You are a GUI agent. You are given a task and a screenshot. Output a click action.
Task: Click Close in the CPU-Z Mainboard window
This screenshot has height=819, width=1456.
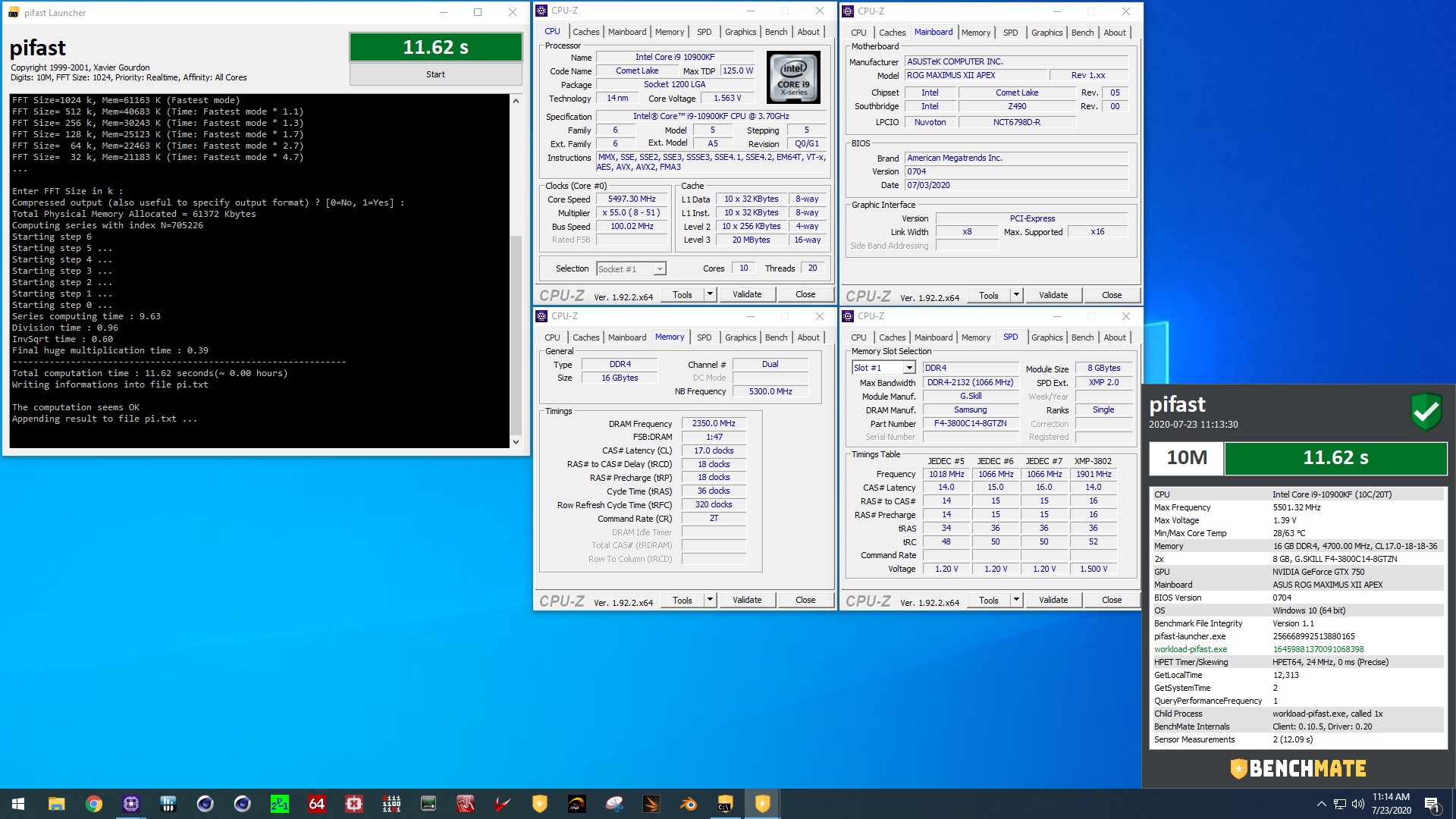click(1112, 295)
